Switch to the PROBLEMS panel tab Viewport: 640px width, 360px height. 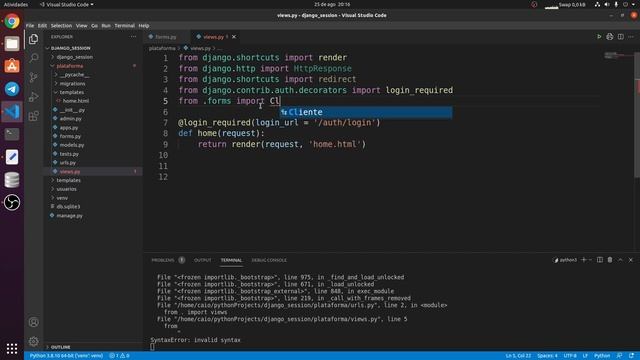tap(163, 260)
